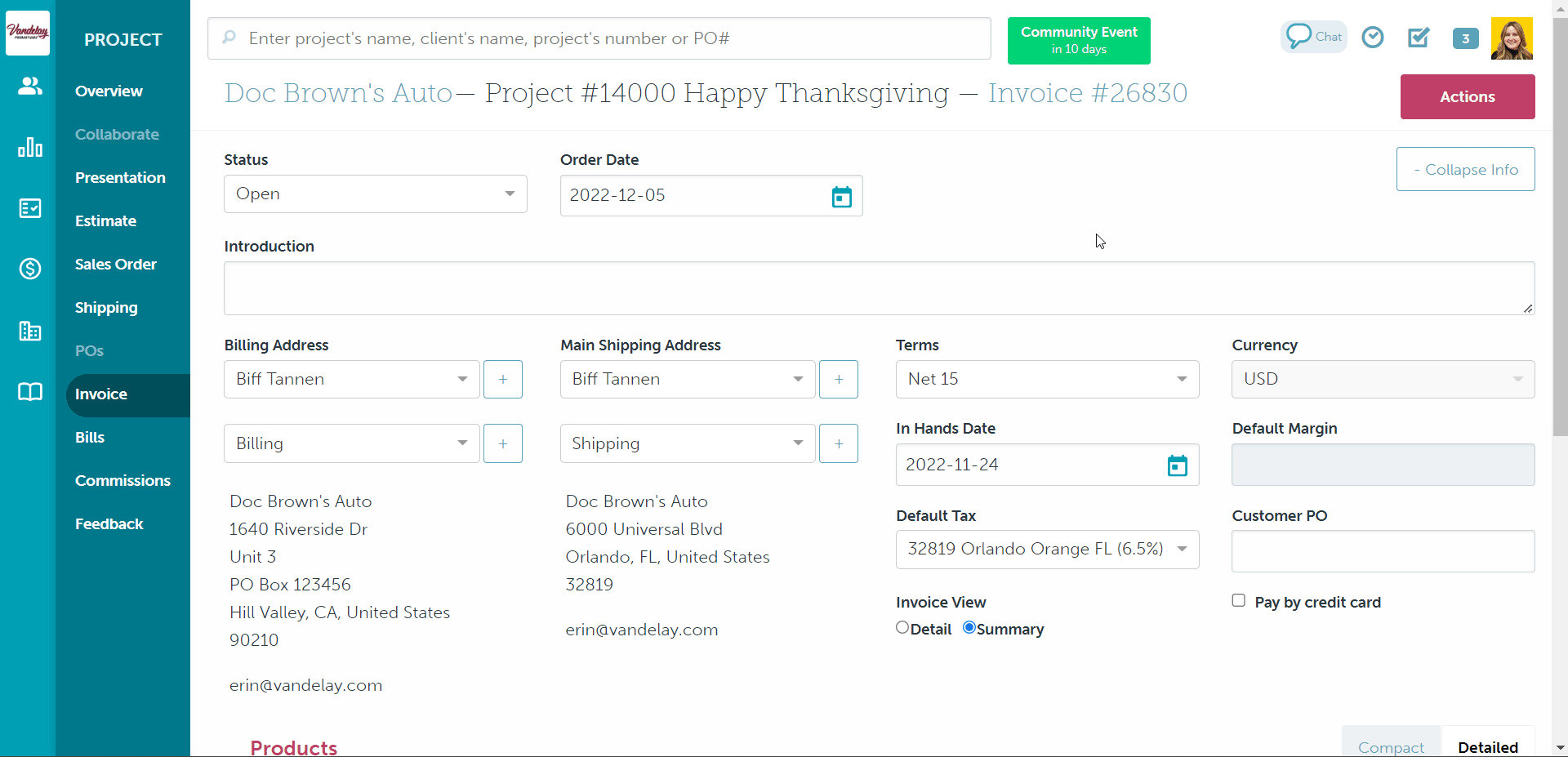
Task: Open the In Hands Date calendar icon
Action: pyautogui.click(x=1177, y=465)
